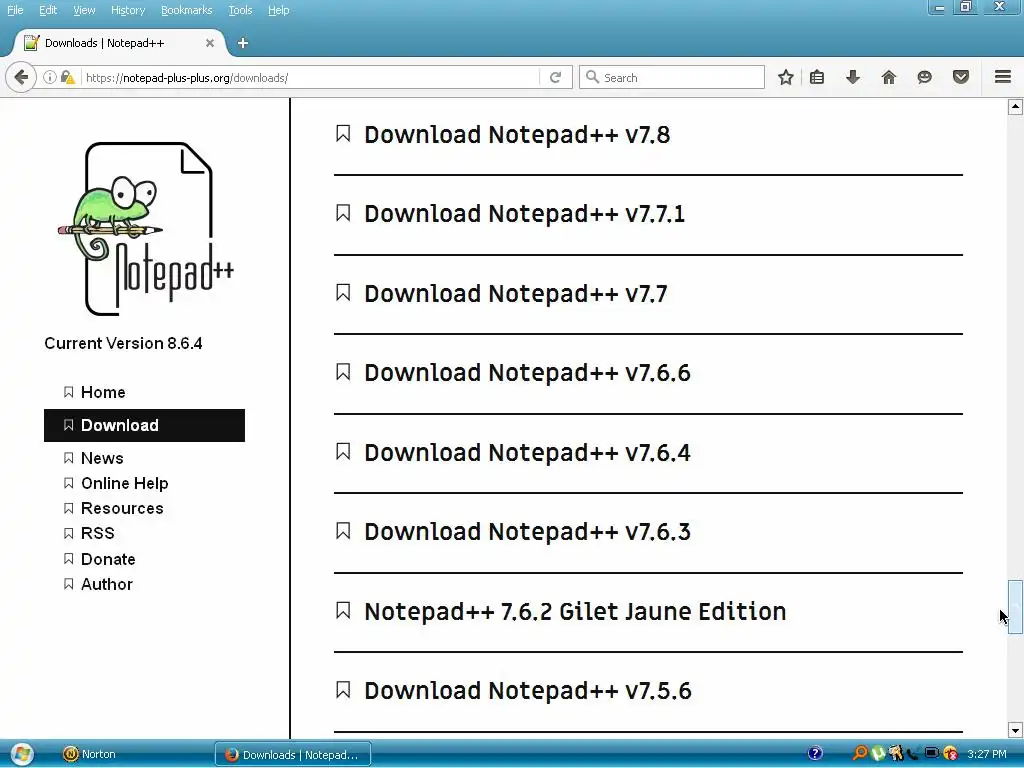Go to Home in the sidebar
Viewport: 1024px width, 768px height.
click(103, 392)
